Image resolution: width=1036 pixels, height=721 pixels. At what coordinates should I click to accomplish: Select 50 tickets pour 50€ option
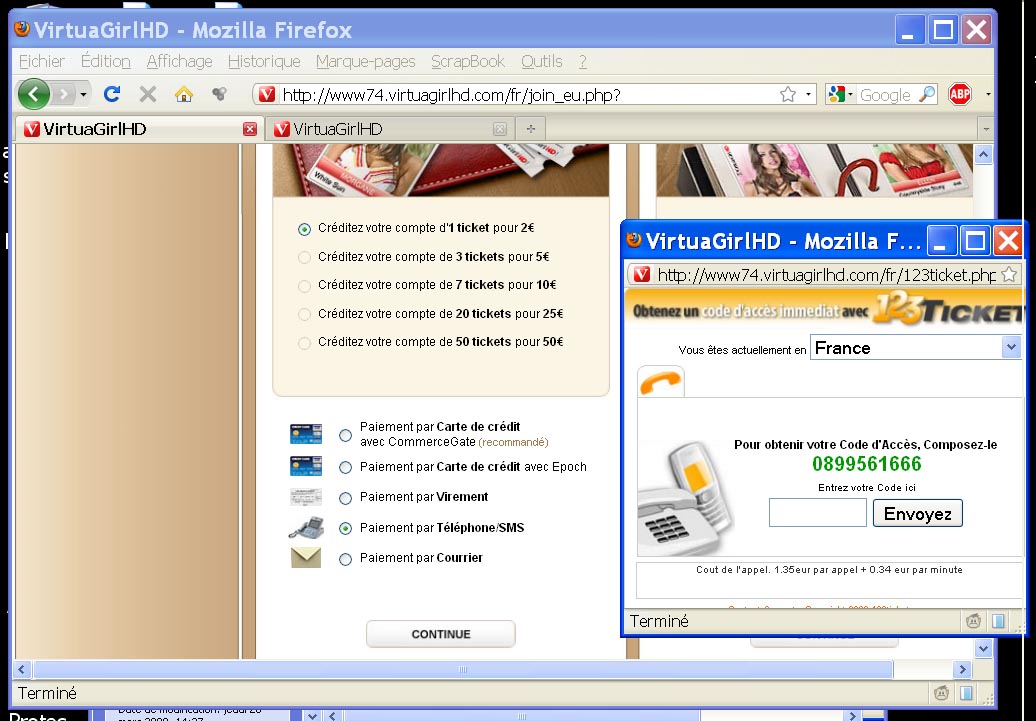pos(304,343)
